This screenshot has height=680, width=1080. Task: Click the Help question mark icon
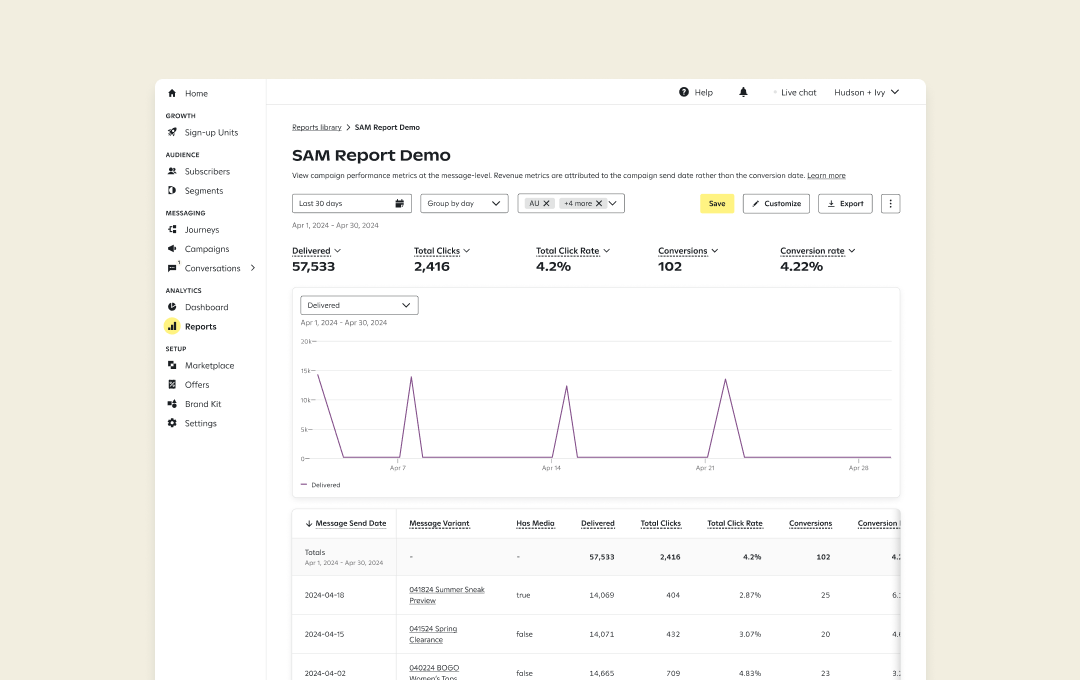click(x=684, y=92)
